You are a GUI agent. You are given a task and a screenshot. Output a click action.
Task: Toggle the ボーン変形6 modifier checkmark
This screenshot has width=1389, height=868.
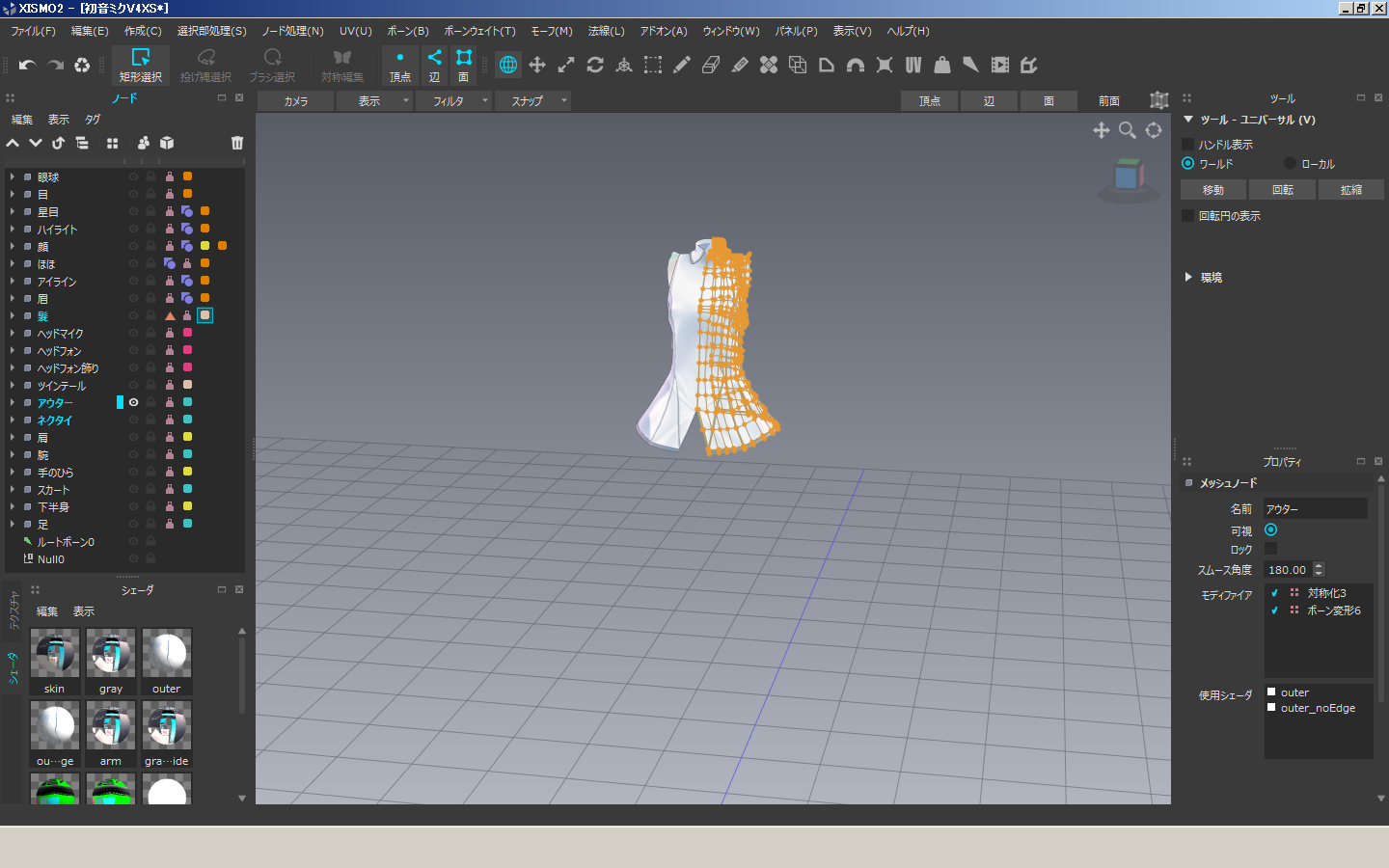[x=1274, y=610]
